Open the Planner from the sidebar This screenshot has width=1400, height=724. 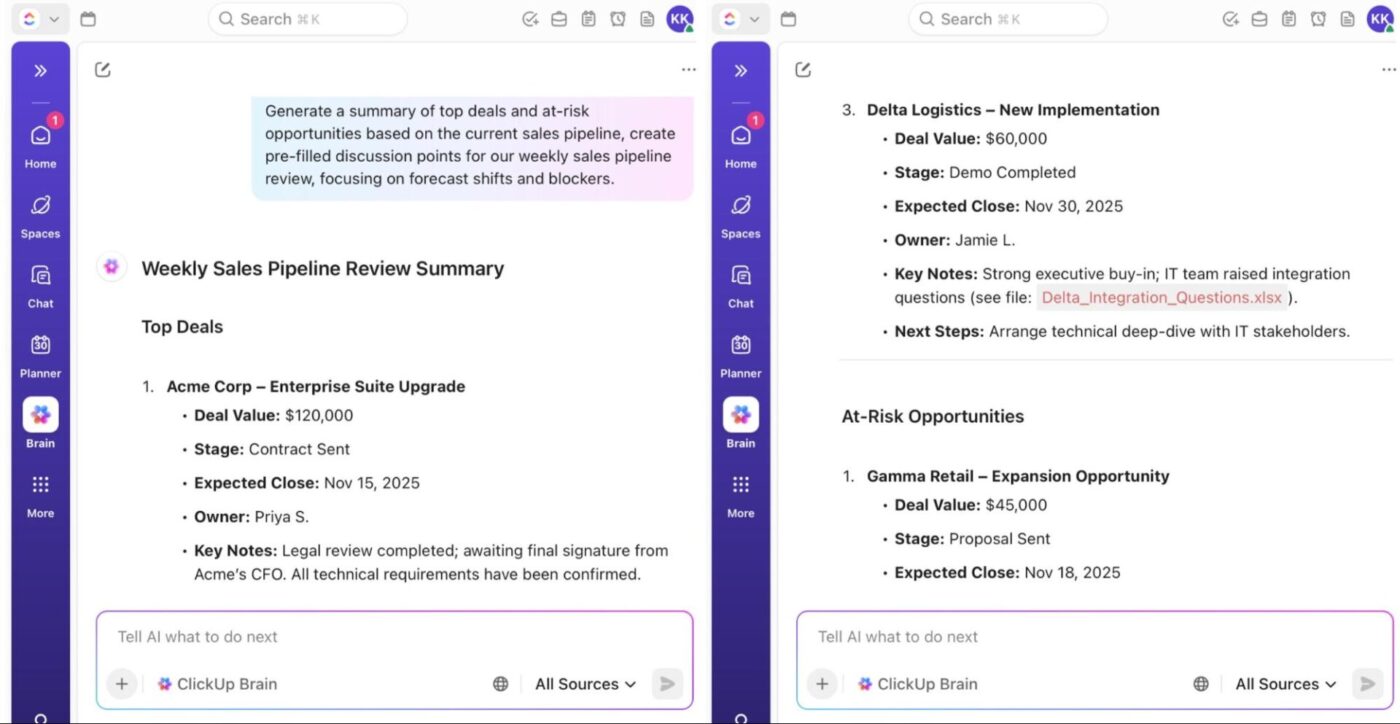tap(40, 351)
